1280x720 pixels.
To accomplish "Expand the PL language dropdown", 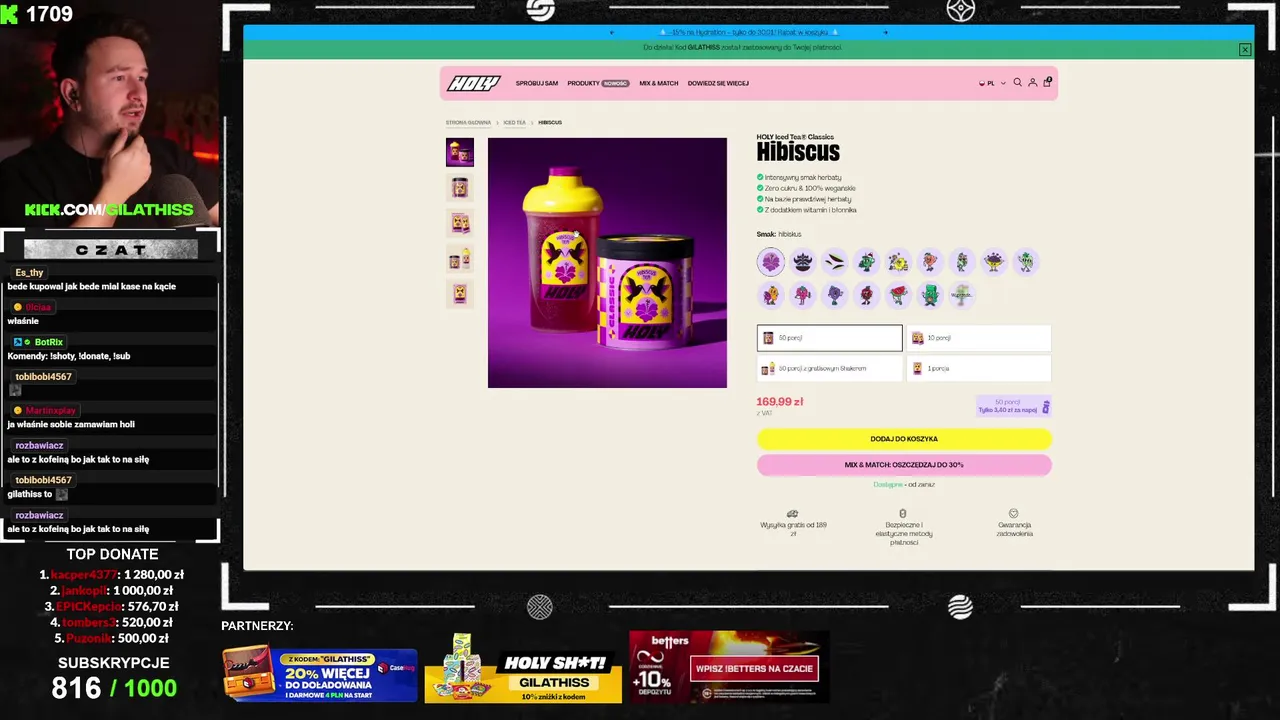I will point(992,83).
